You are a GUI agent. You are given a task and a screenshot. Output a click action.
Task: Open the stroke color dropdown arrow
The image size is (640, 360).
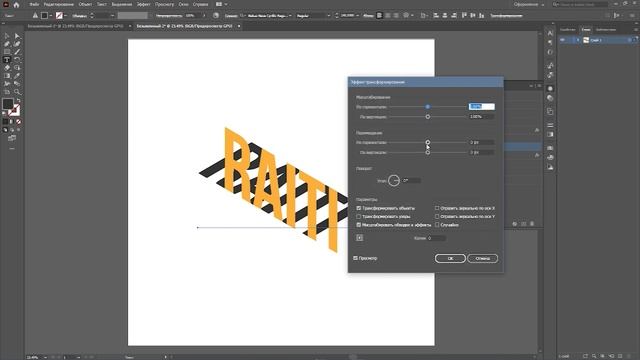[65, 16]
